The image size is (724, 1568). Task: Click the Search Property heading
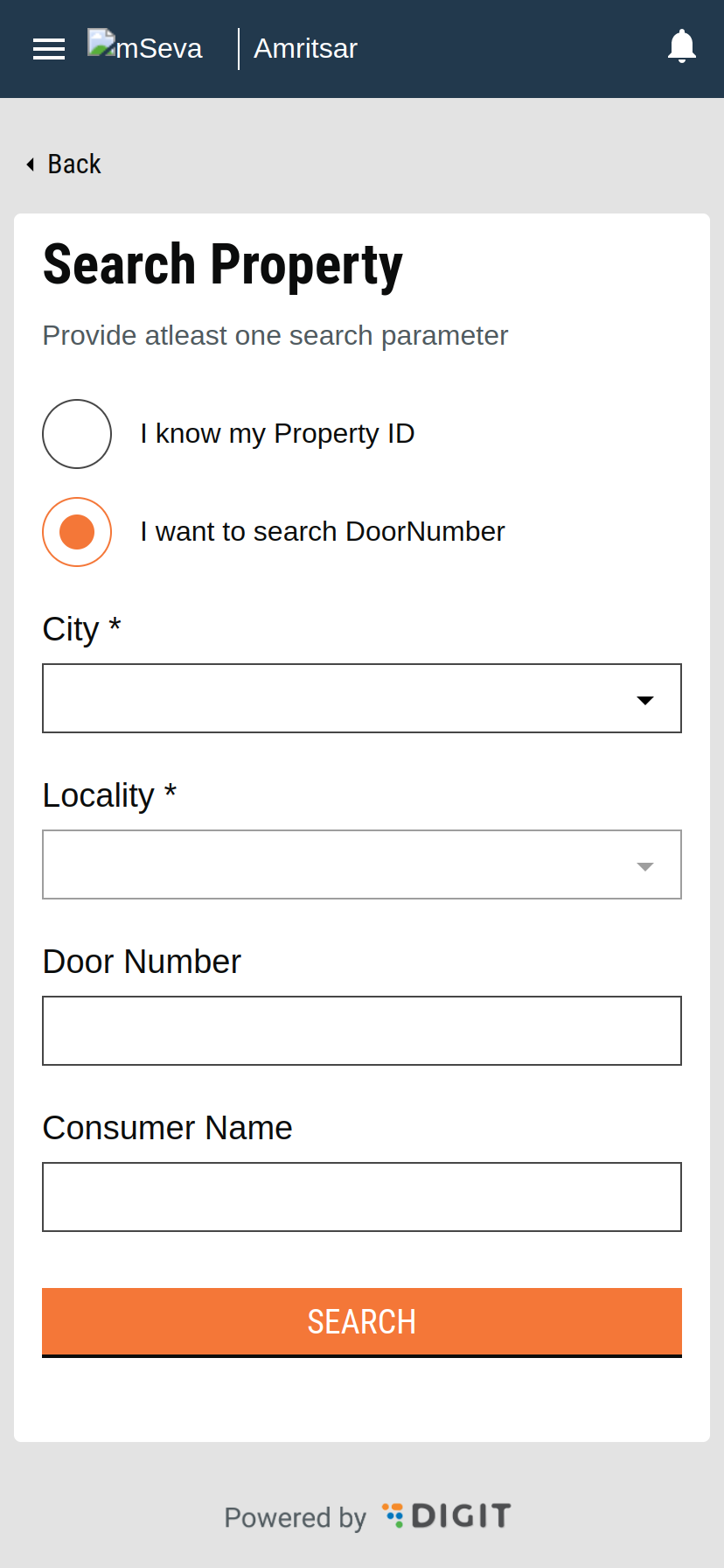[x=223, y=265]
